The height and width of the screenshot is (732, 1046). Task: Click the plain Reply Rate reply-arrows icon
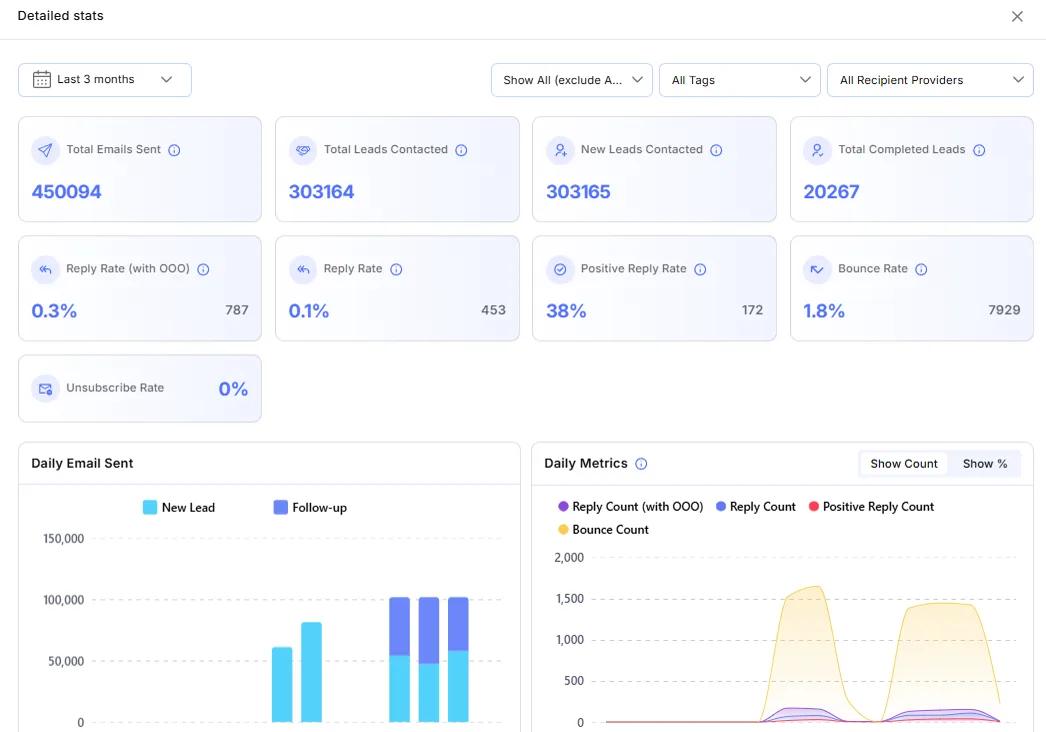(x=303, y=270)
